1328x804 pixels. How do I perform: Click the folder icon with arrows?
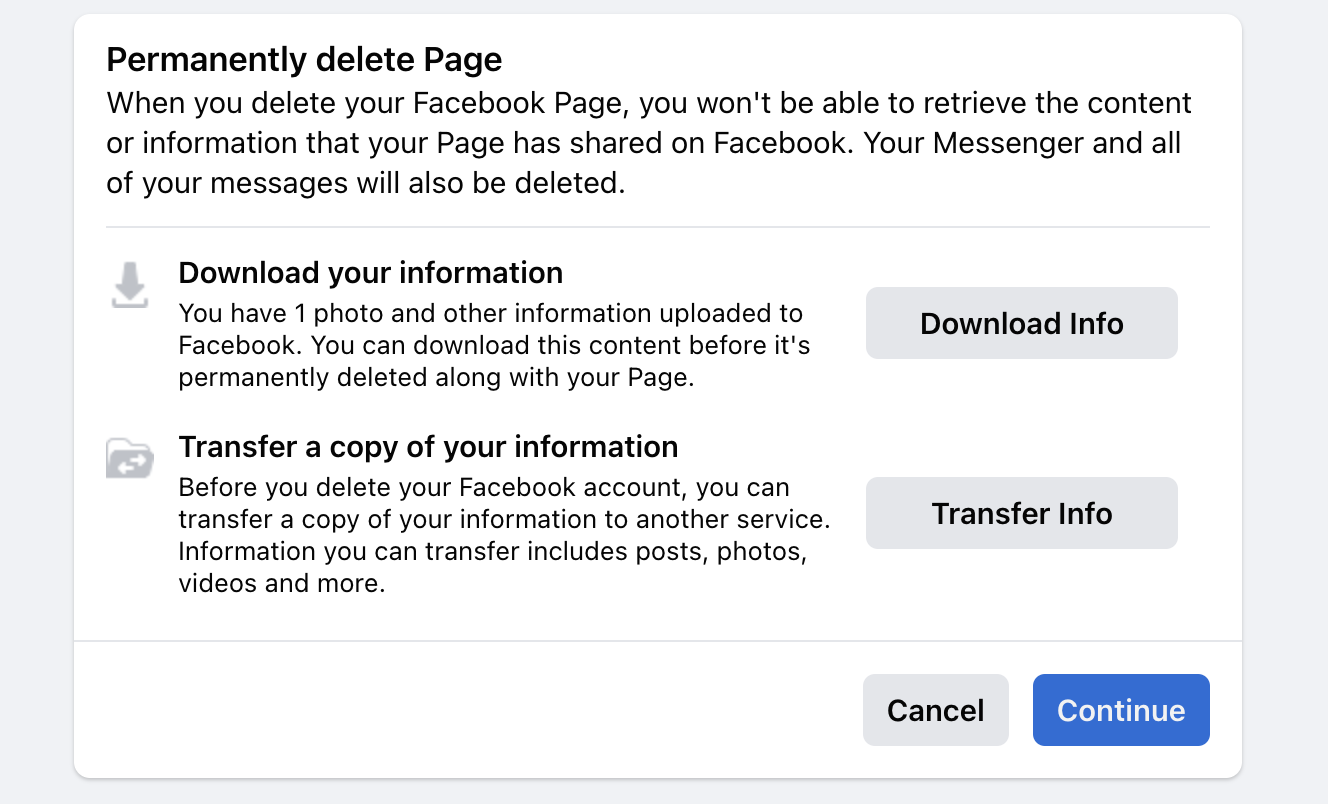129,459
